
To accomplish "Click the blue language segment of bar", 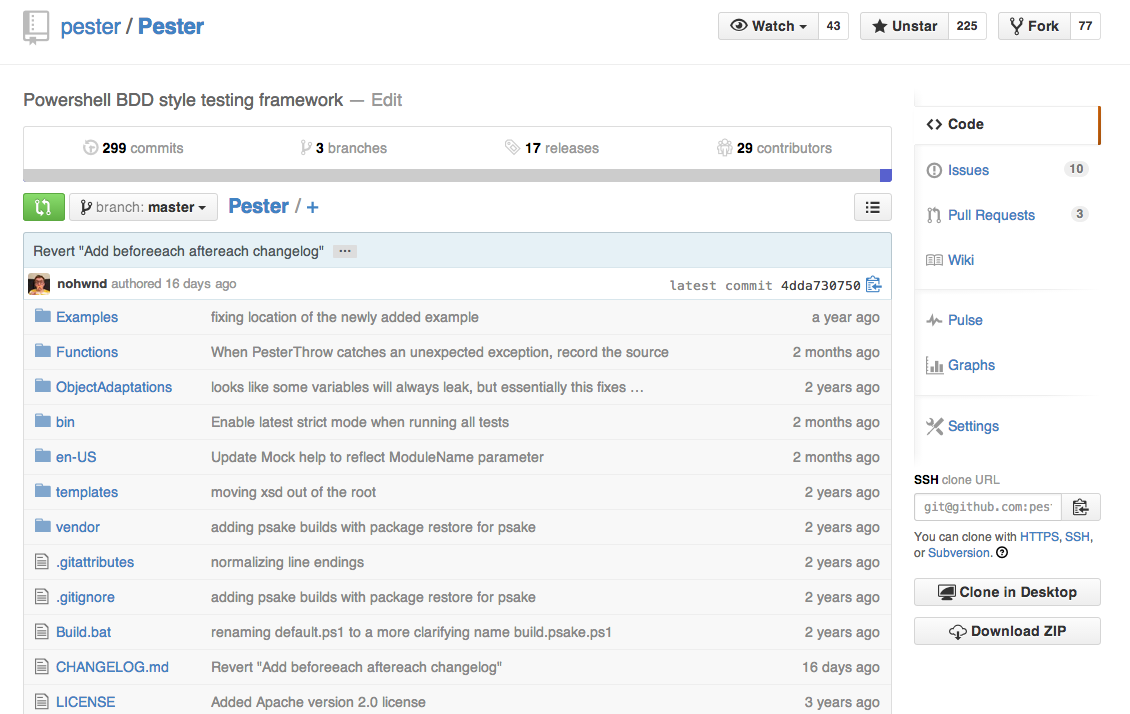I will [886, 175].
